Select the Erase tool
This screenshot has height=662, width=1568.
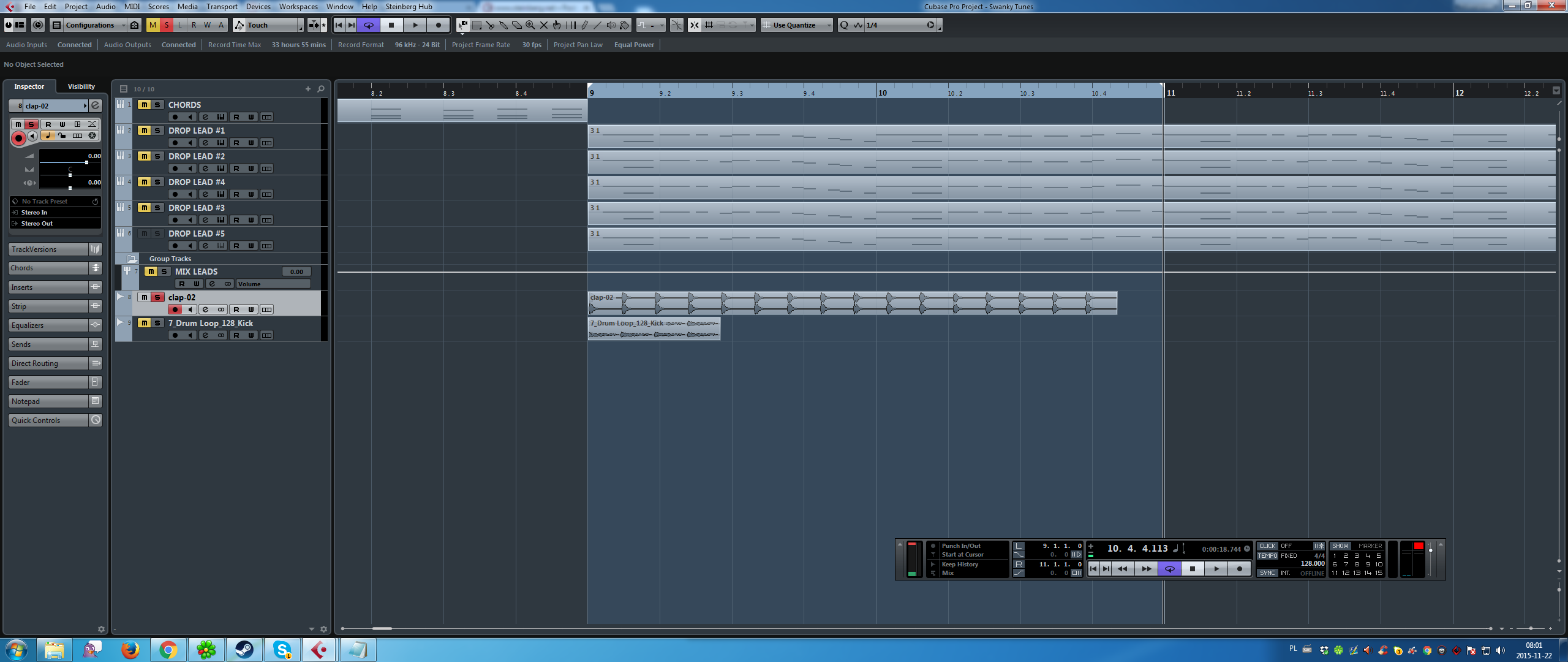517,25
